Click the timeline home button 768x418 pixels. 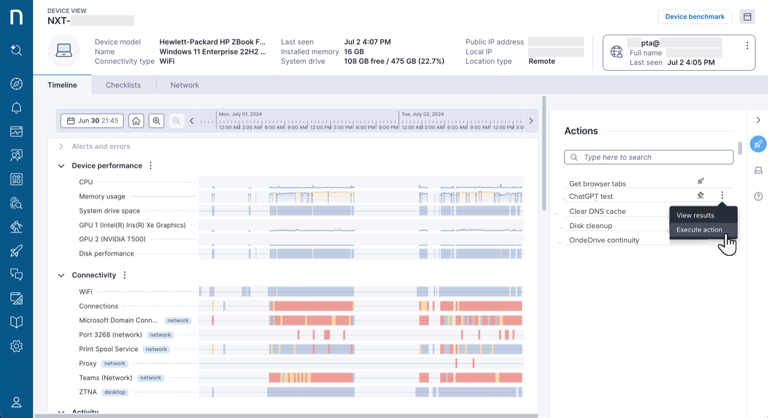point(136,121)
